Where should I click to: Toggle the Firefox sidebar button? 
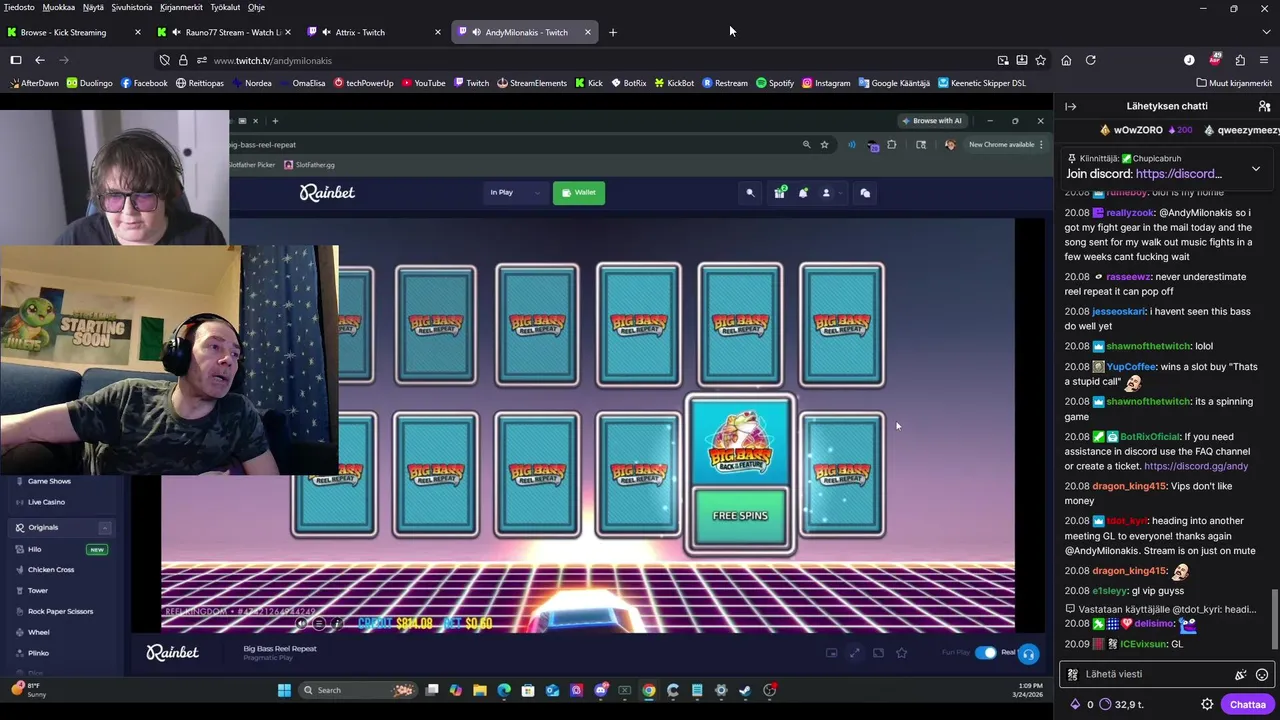click(16, 60)
